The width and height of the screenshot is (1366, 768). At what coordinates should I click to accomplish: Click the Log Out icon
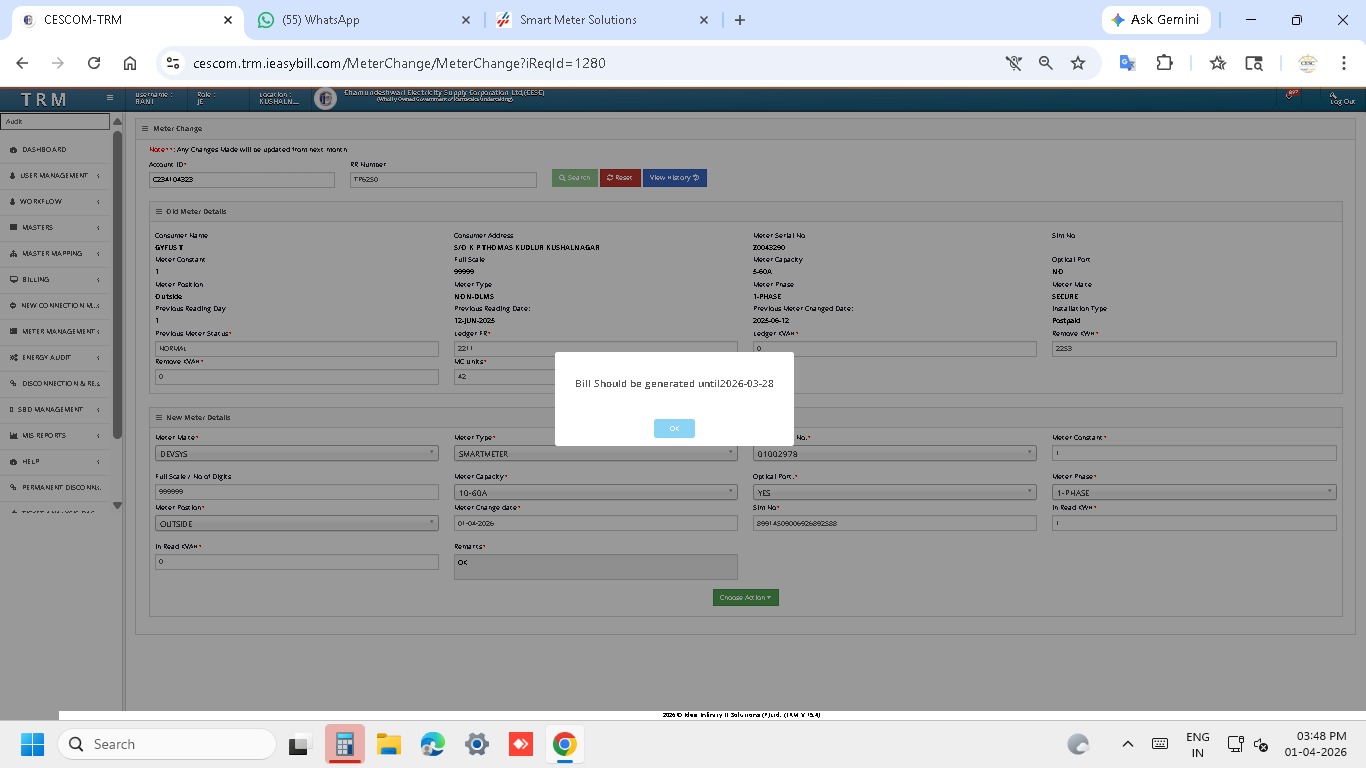point(1341,98)
